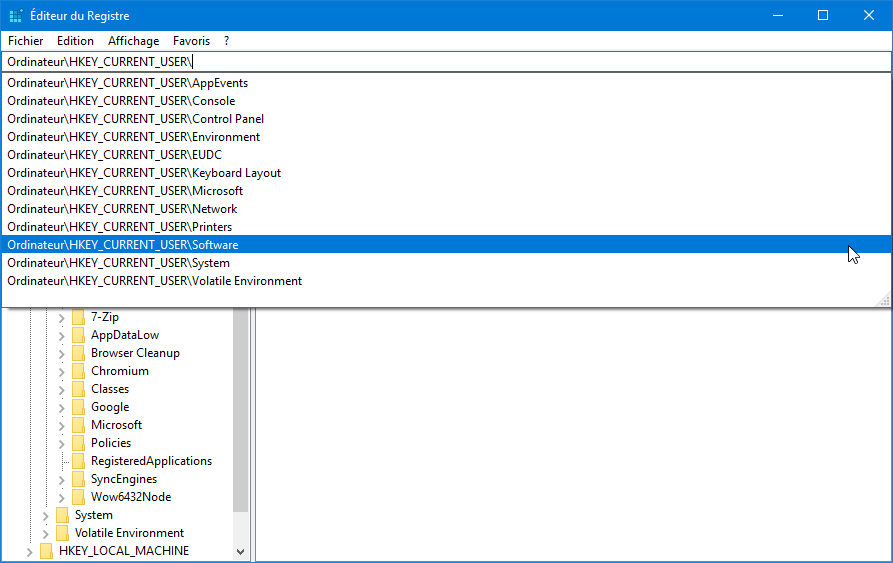The image size is (893, 563).
Task: Click the Classes folder icon
Action: pyautogui.click(x=79, y=389)
